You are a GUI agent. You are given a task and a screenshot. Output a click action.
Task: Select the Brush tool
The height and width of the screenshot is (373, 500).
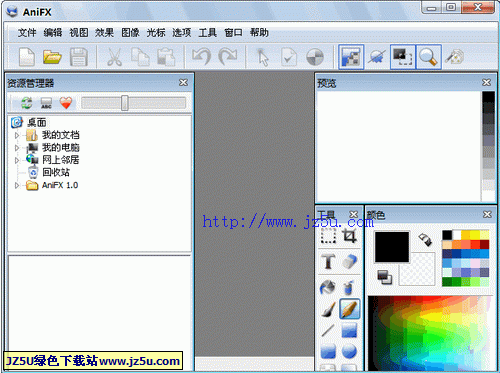pos(328,309)
